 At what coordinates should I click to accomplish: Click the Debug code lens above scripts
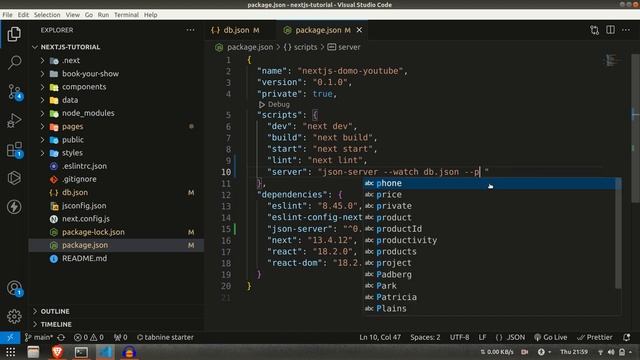click(x=274, y=104)
